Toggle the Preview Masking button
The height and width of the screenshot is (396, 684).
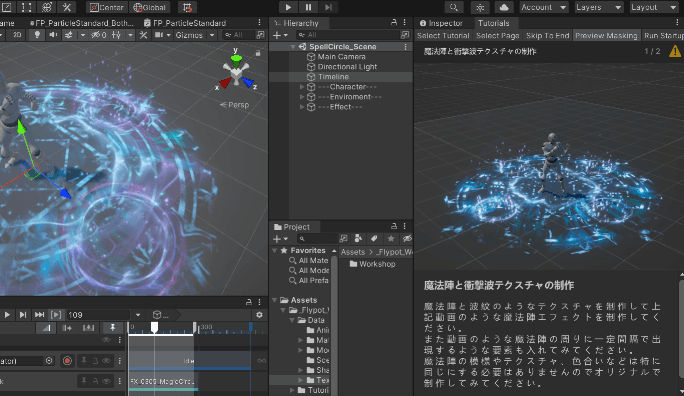point(606,36)
